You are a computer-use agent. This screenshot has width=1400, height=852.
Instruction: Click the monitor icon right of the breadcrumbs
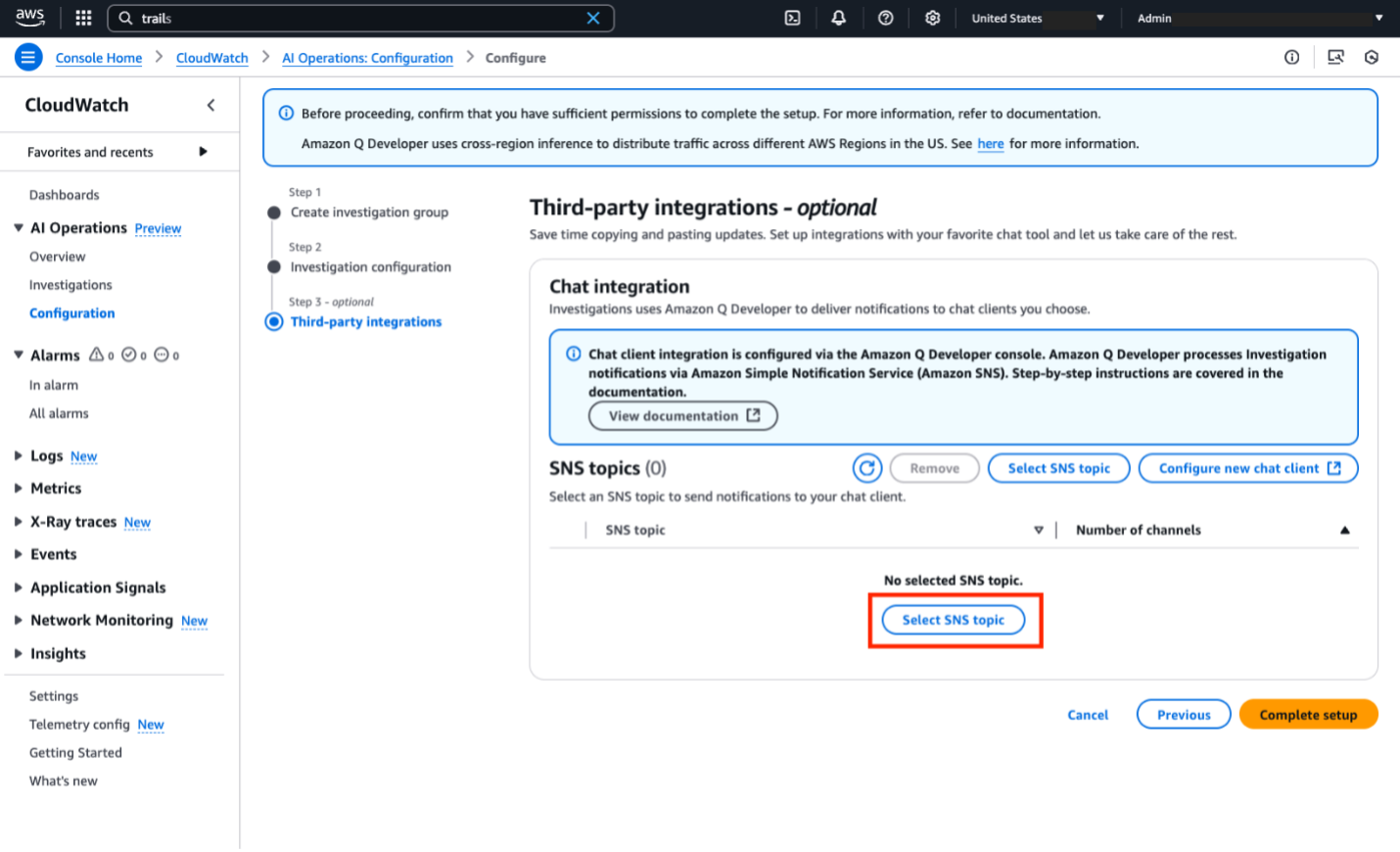pyautogui.click(x=1335, y=58)
